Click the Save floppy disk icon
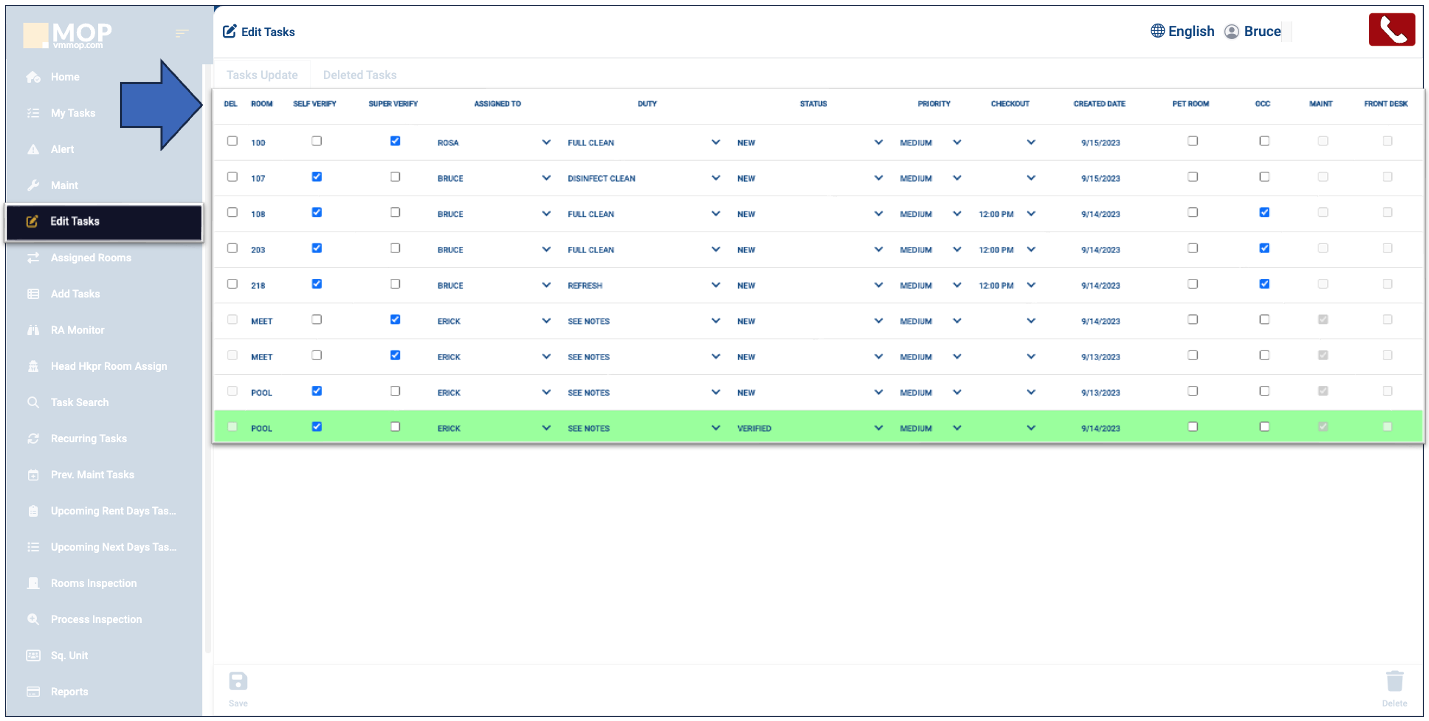Viewport: 1429px width, 721px height. 238,682
